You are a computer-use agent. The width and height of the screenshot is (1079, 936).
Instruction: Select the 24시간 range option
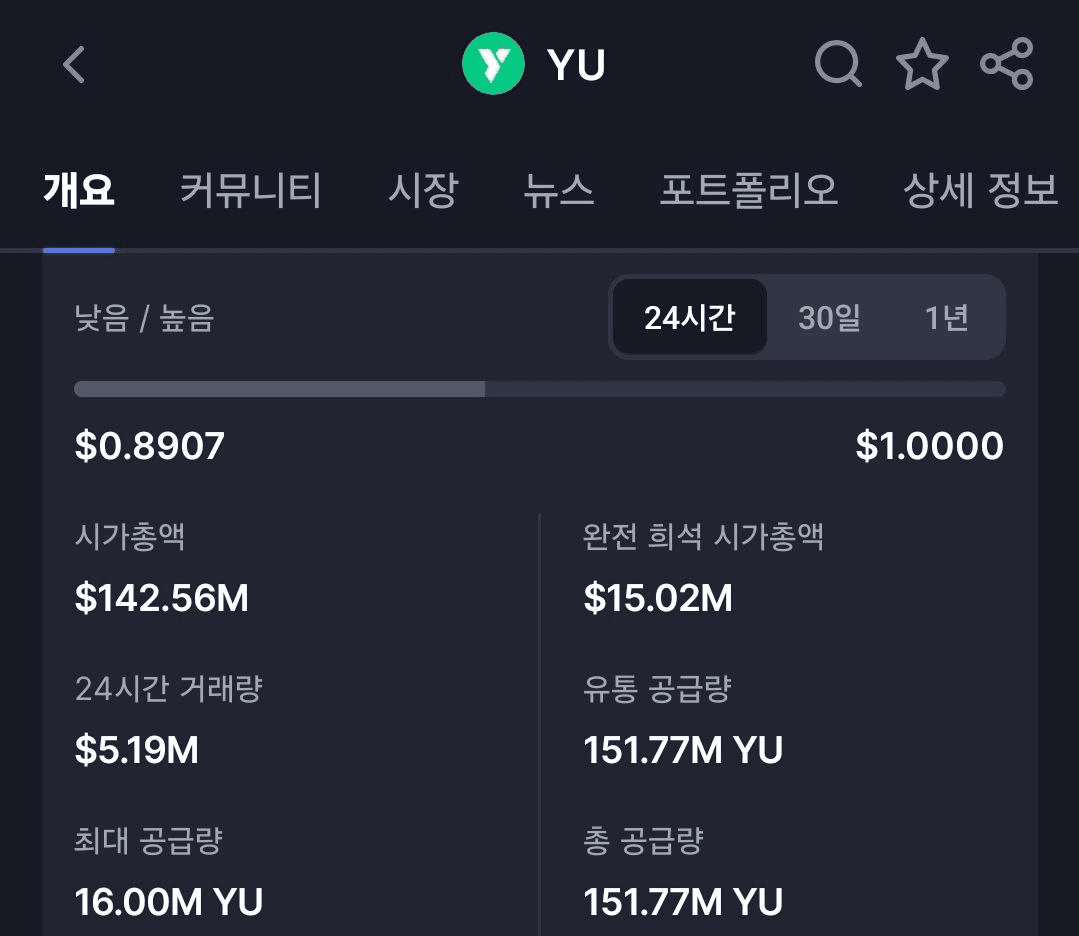tap(690, 317)
